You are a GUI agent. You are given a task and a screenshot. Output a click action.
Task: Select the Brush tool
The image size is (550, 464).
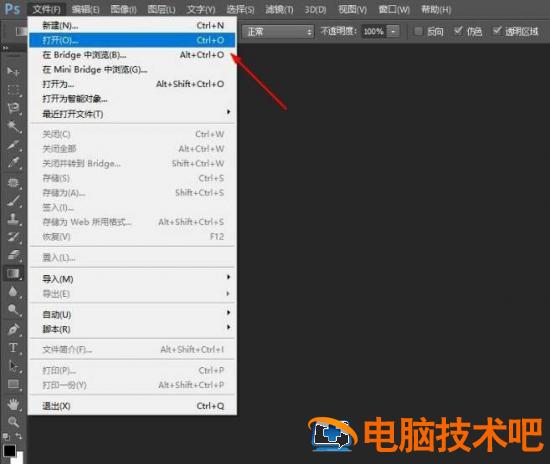(13, 201)
